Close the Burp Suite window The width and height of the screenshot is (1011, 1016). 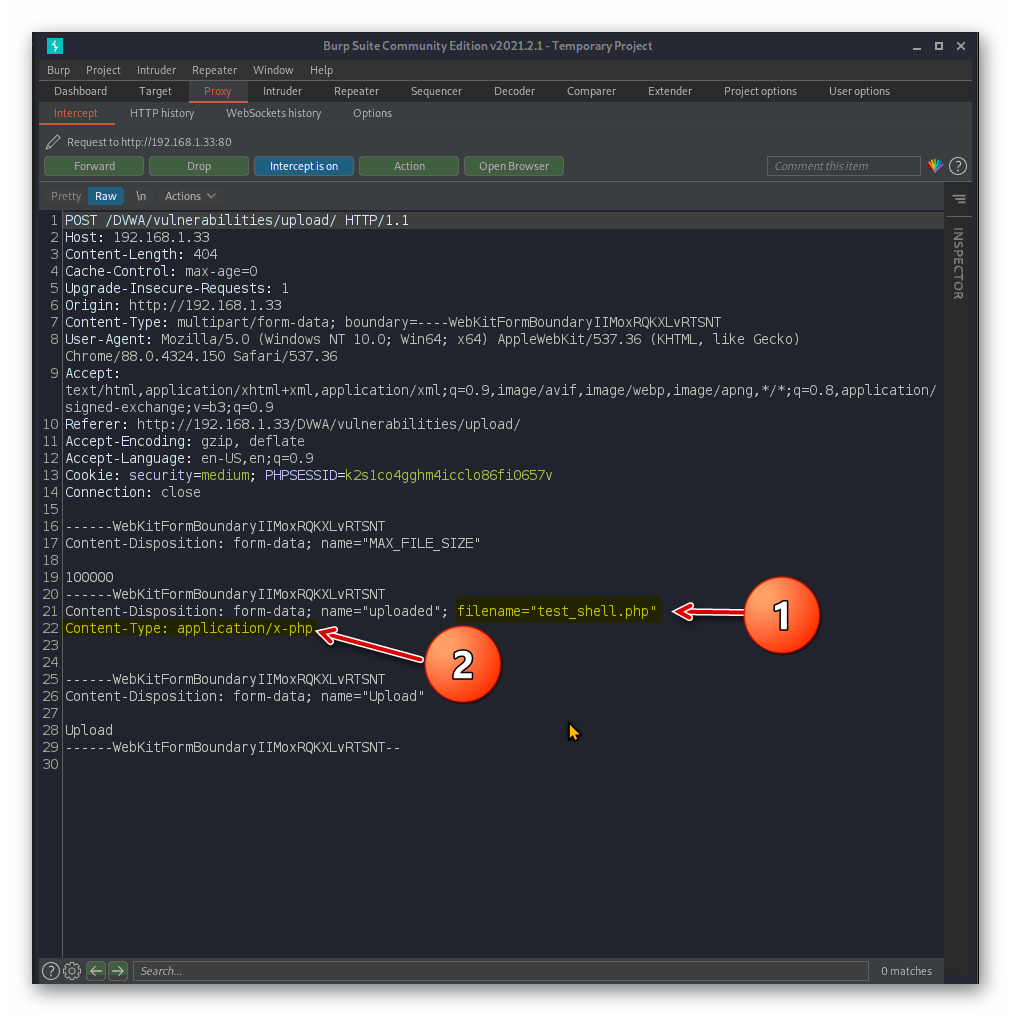(x=960, y=46)
